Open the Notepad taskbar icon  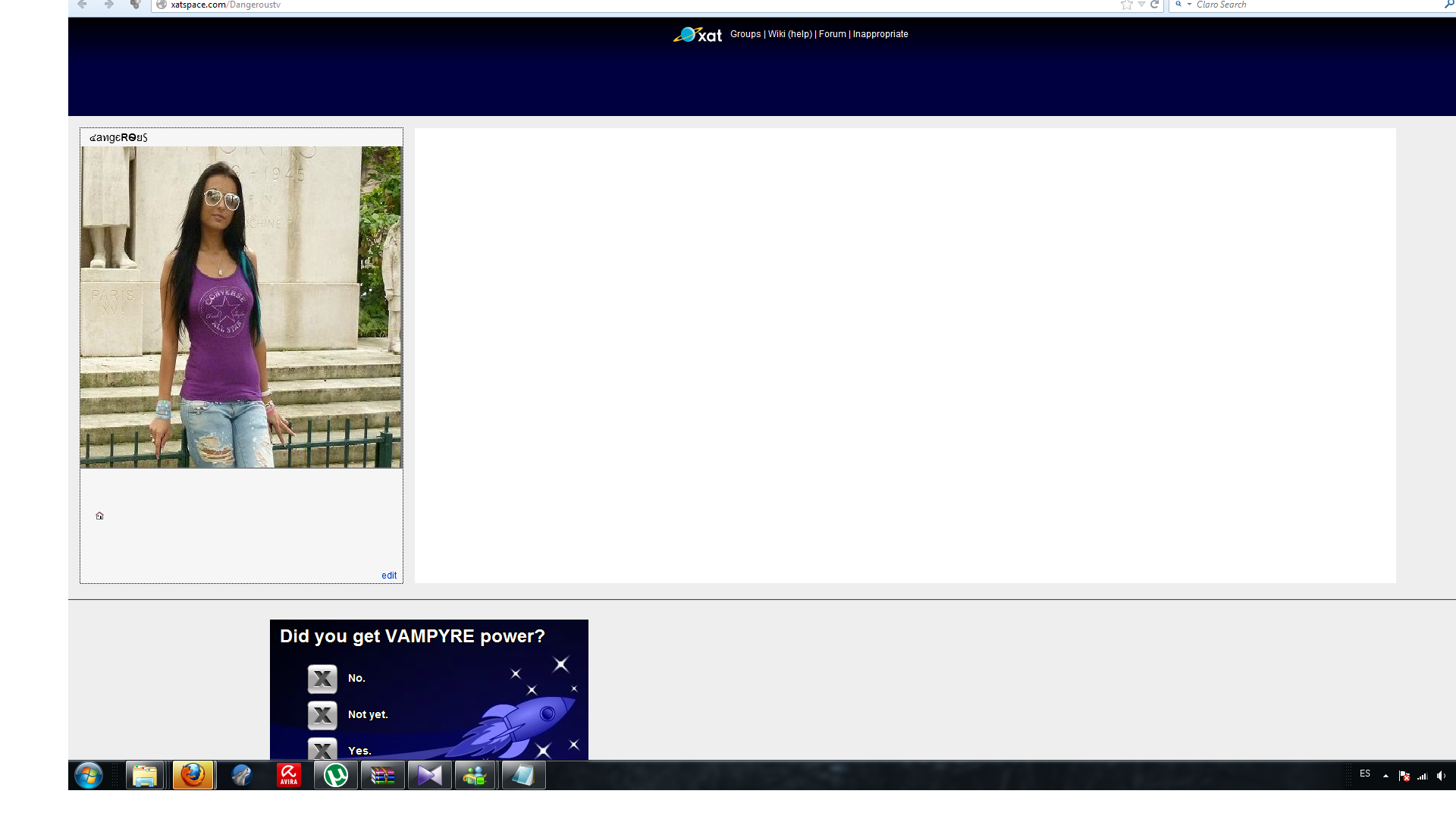(x=523, y=776)
